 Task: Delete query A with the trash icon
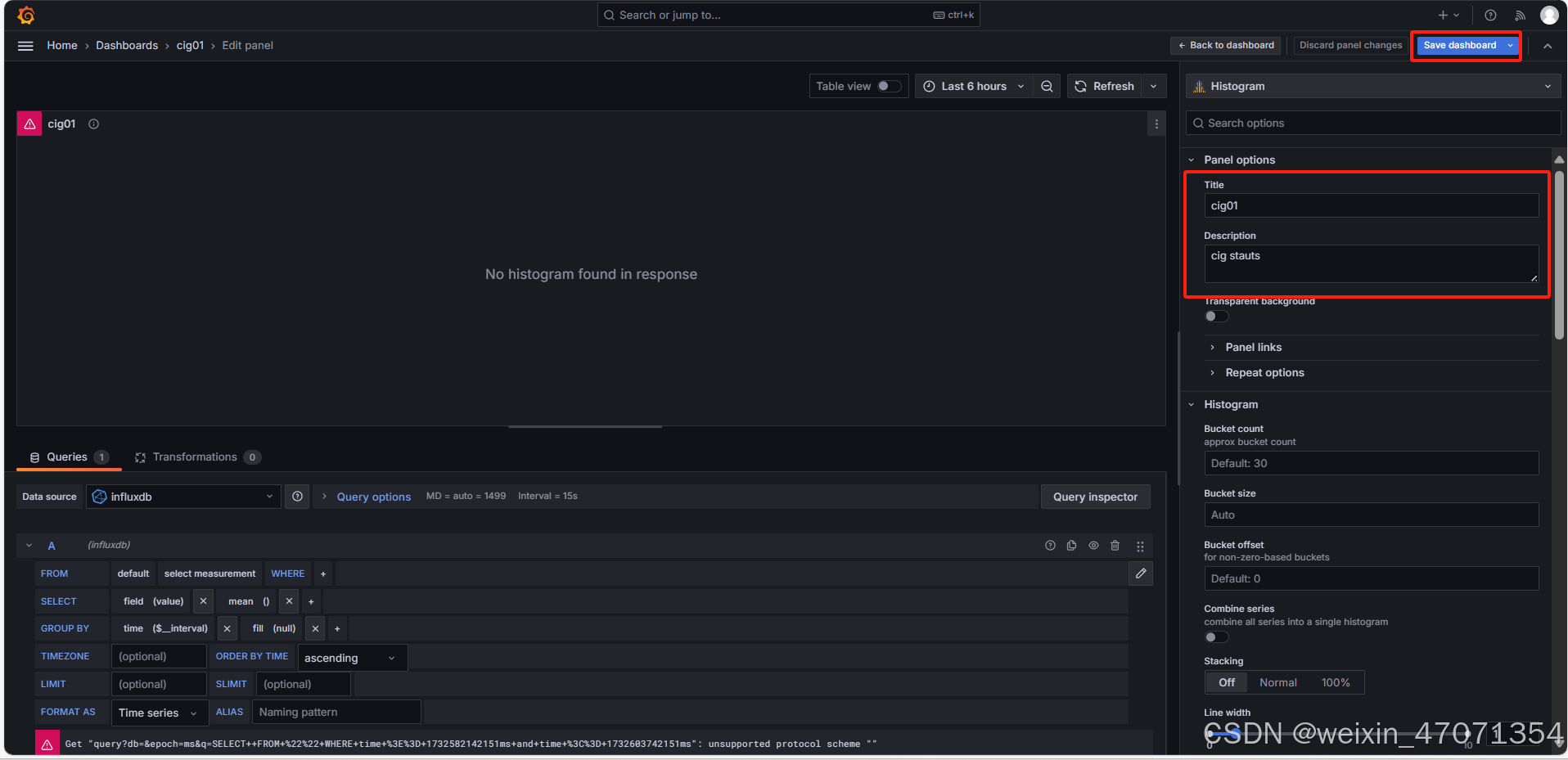pos(1115,545)
